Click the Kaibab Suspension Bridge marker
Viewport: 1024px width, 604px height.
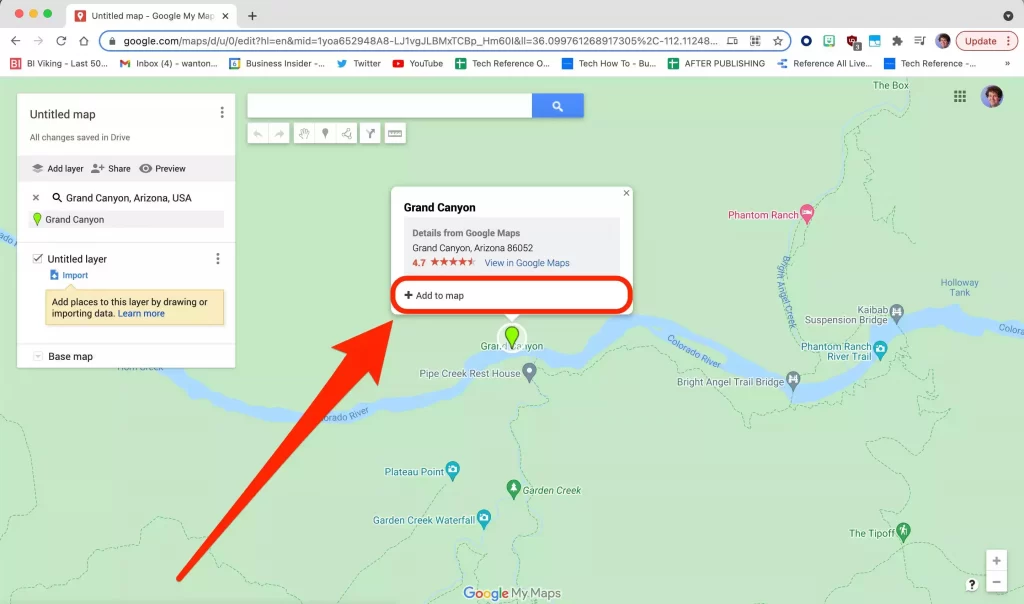(x=897, y=313)
